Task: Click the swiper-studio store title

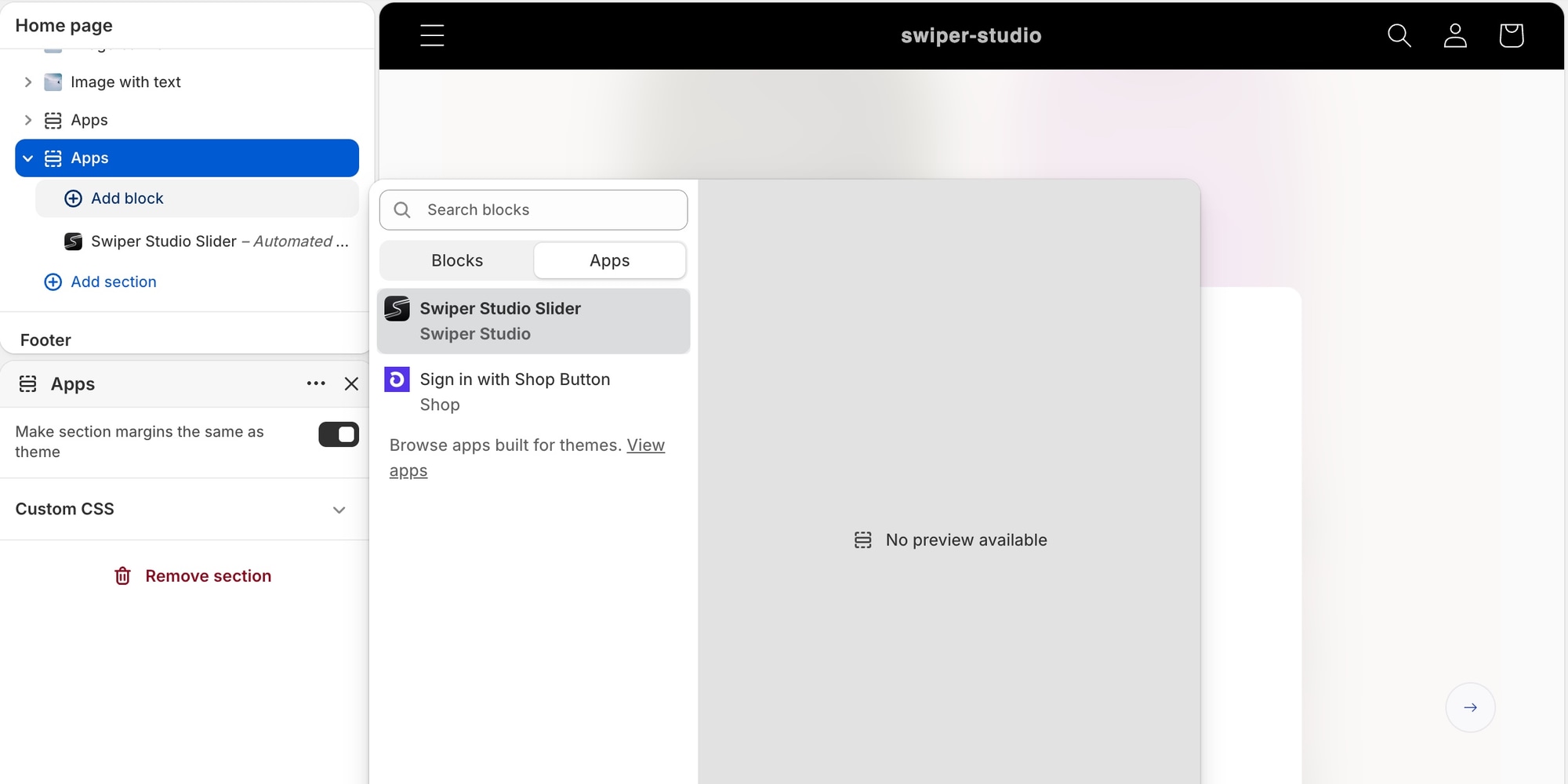Action: click(x=971, y=35)
